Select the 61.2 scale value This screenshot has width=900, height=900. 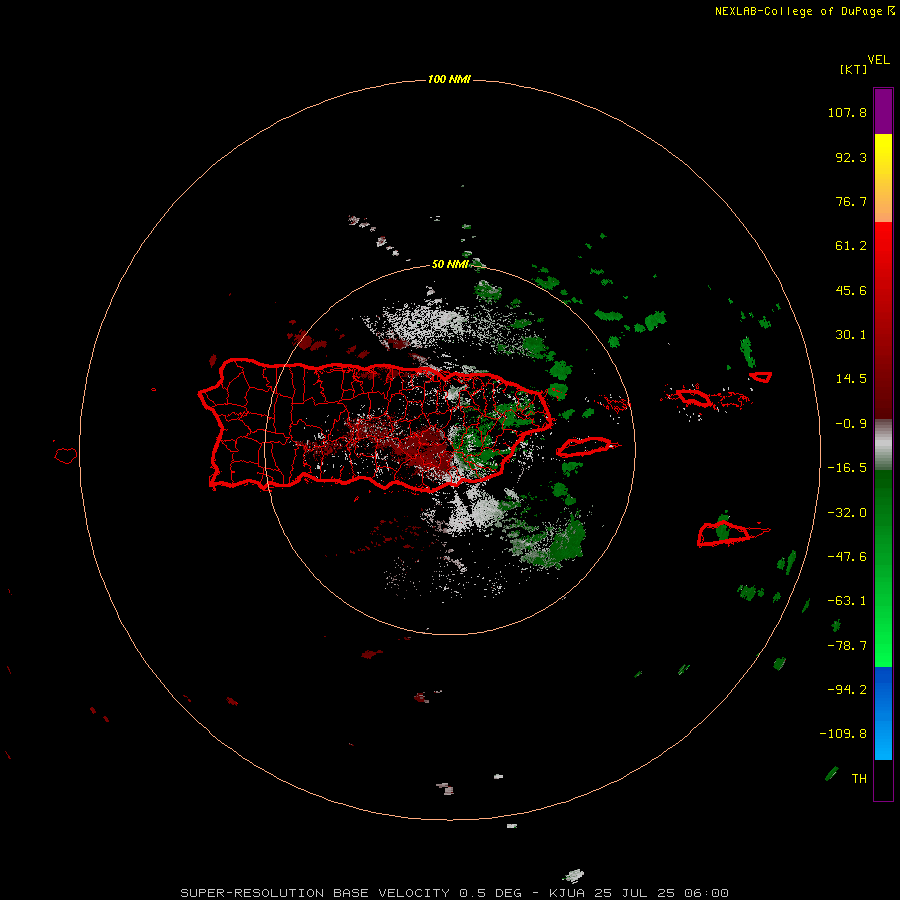(851, 246)
